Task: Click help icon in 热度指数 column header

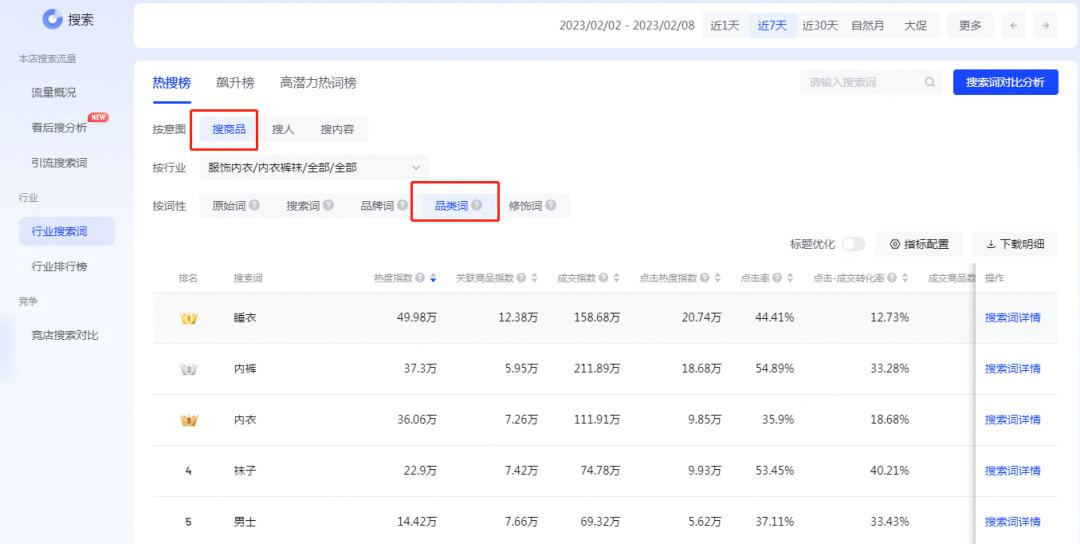Action: [420, 278]
